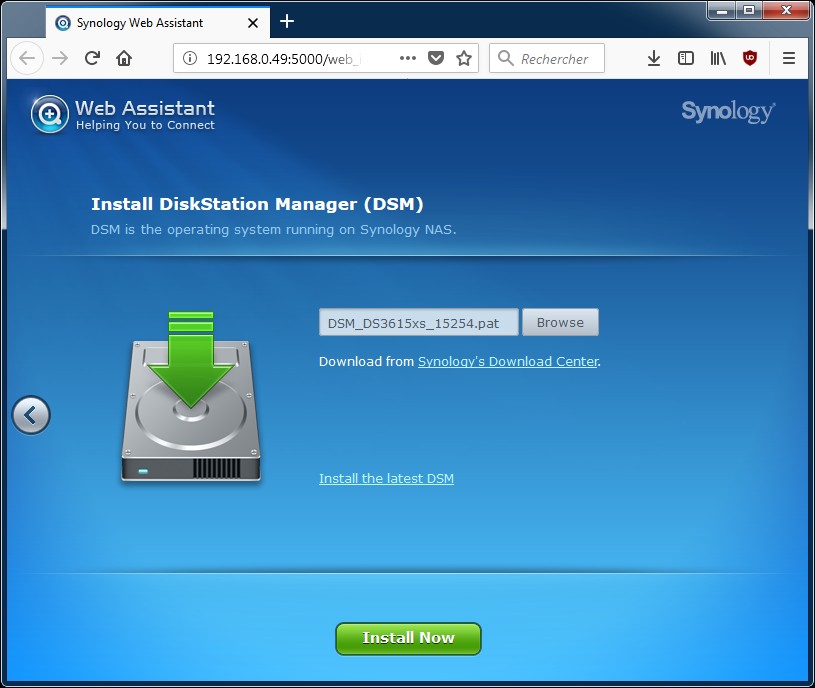Viewport: 815px width, 688px height.
Task: Bookmark this page with star icon
Action: 464,59
